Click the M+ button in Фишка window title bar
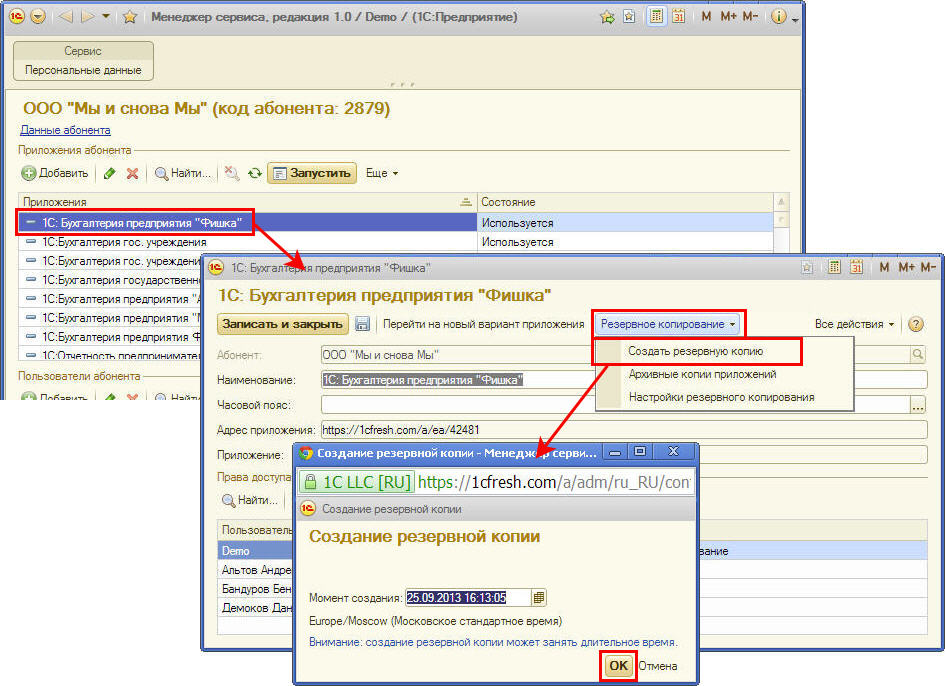Viewport: 945px width, 686px height. point(906,267)
